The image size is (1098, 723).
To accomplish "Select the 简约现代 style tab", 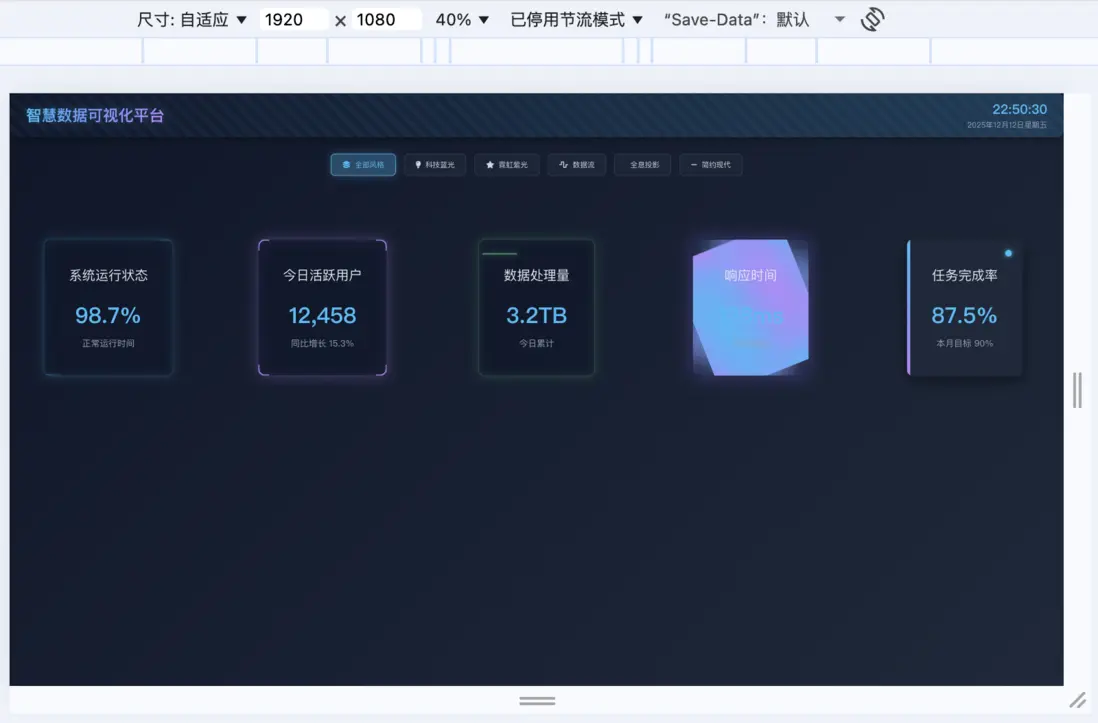I will coord(711,165).
